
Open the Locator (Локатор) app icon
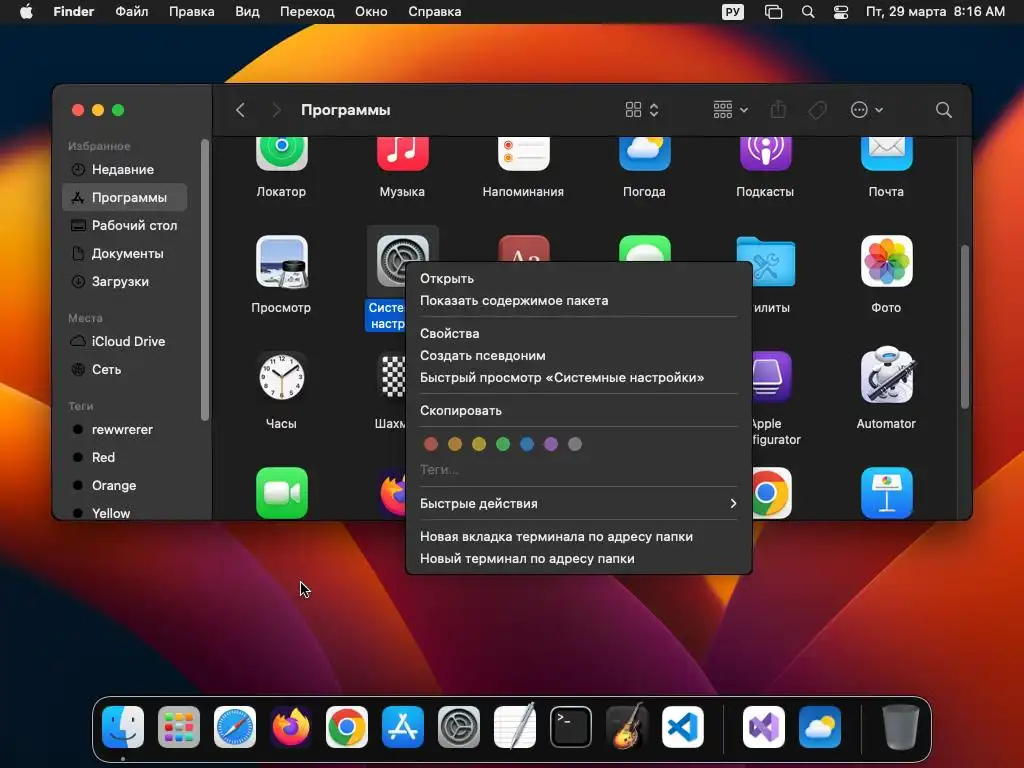click(x=281, y=154)
